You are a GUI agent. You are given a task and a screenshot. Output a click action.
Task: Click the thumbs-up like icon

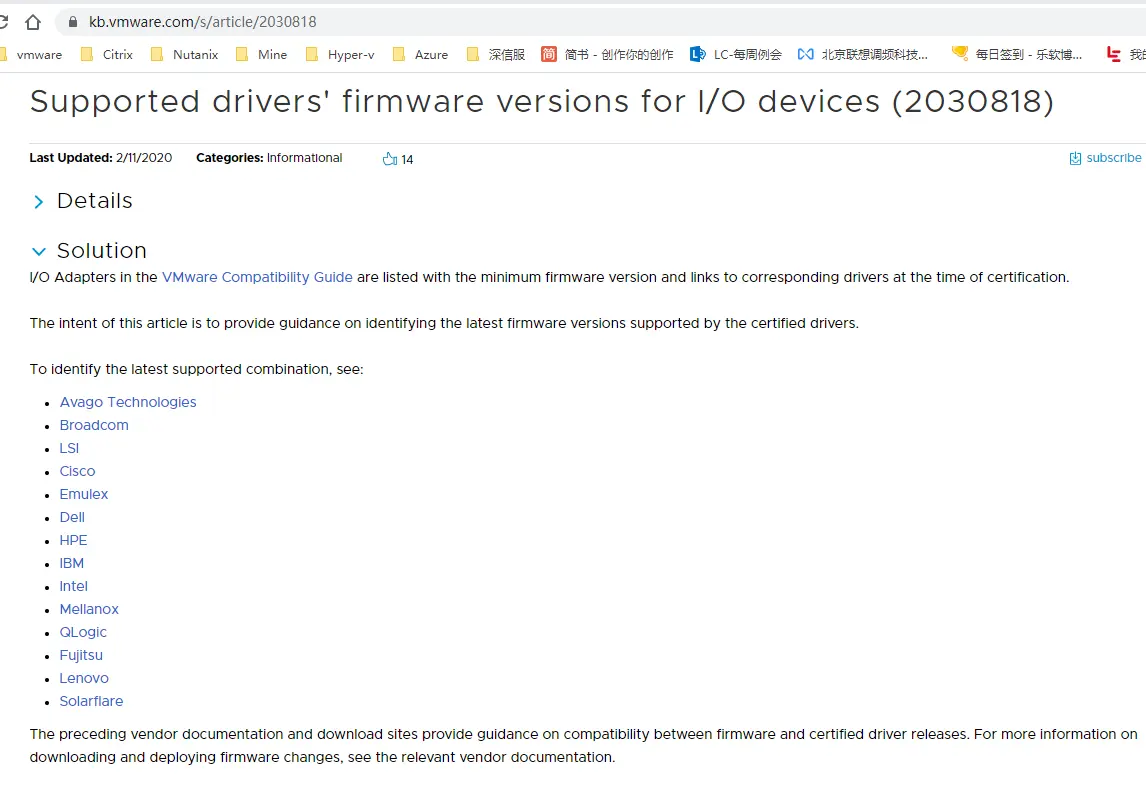tap(390, 159)
